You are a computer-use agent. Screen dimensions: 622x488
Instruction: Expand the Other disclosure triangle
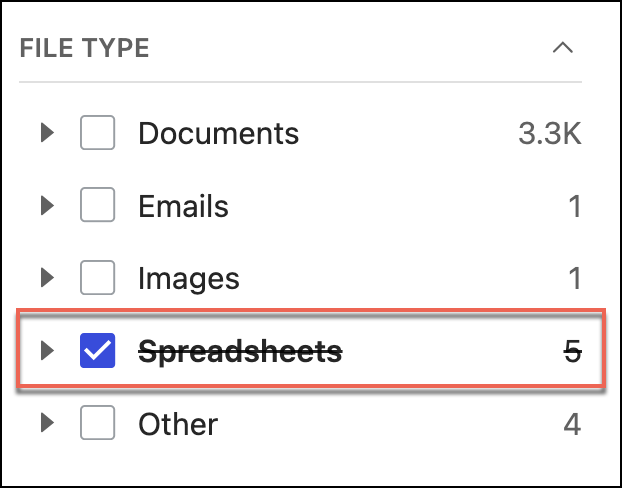(46, 423)
